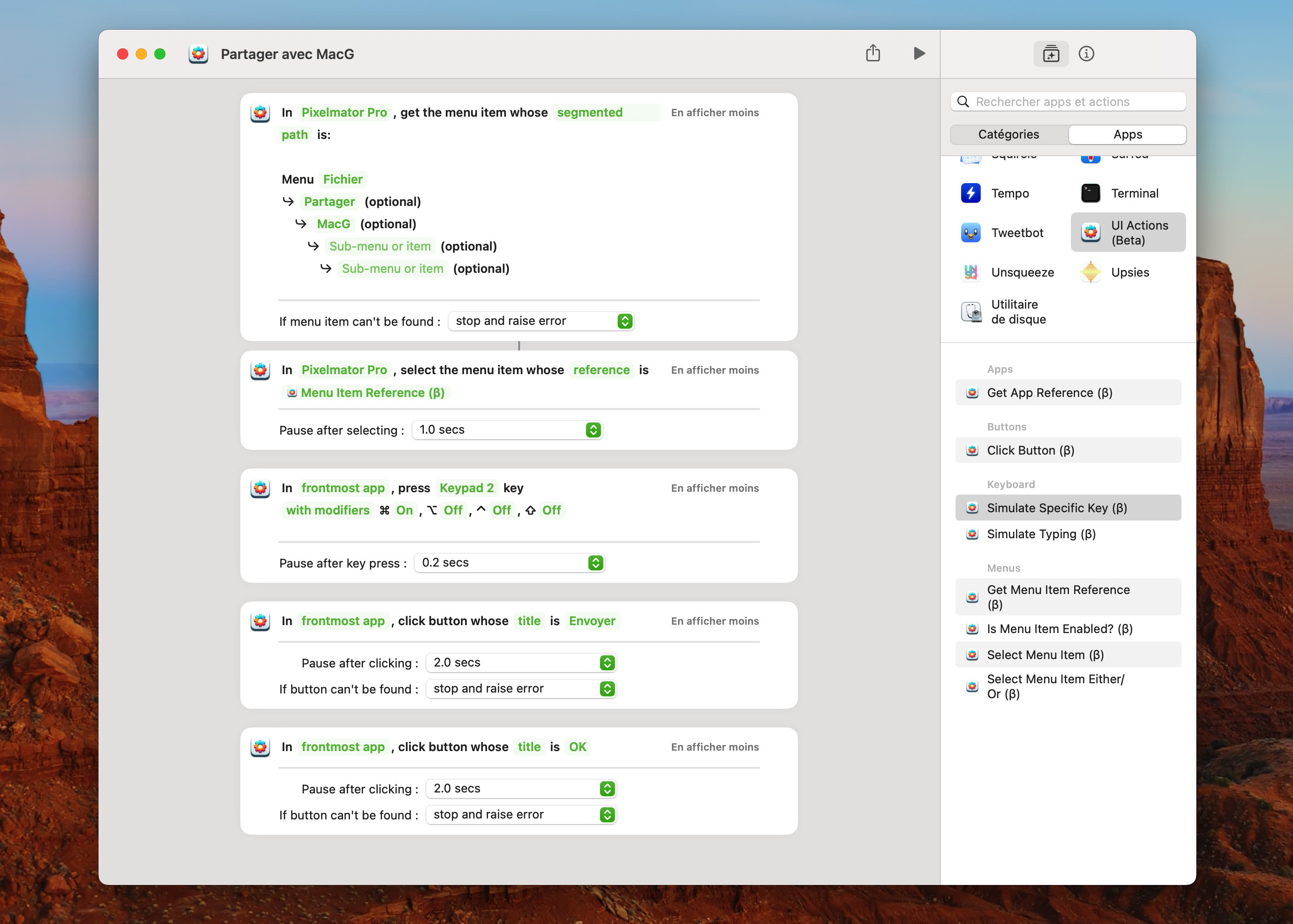Viewport: 1293px width, 924px height.
Task: Open the shortcut info panel
Action: pos(1087,53)
